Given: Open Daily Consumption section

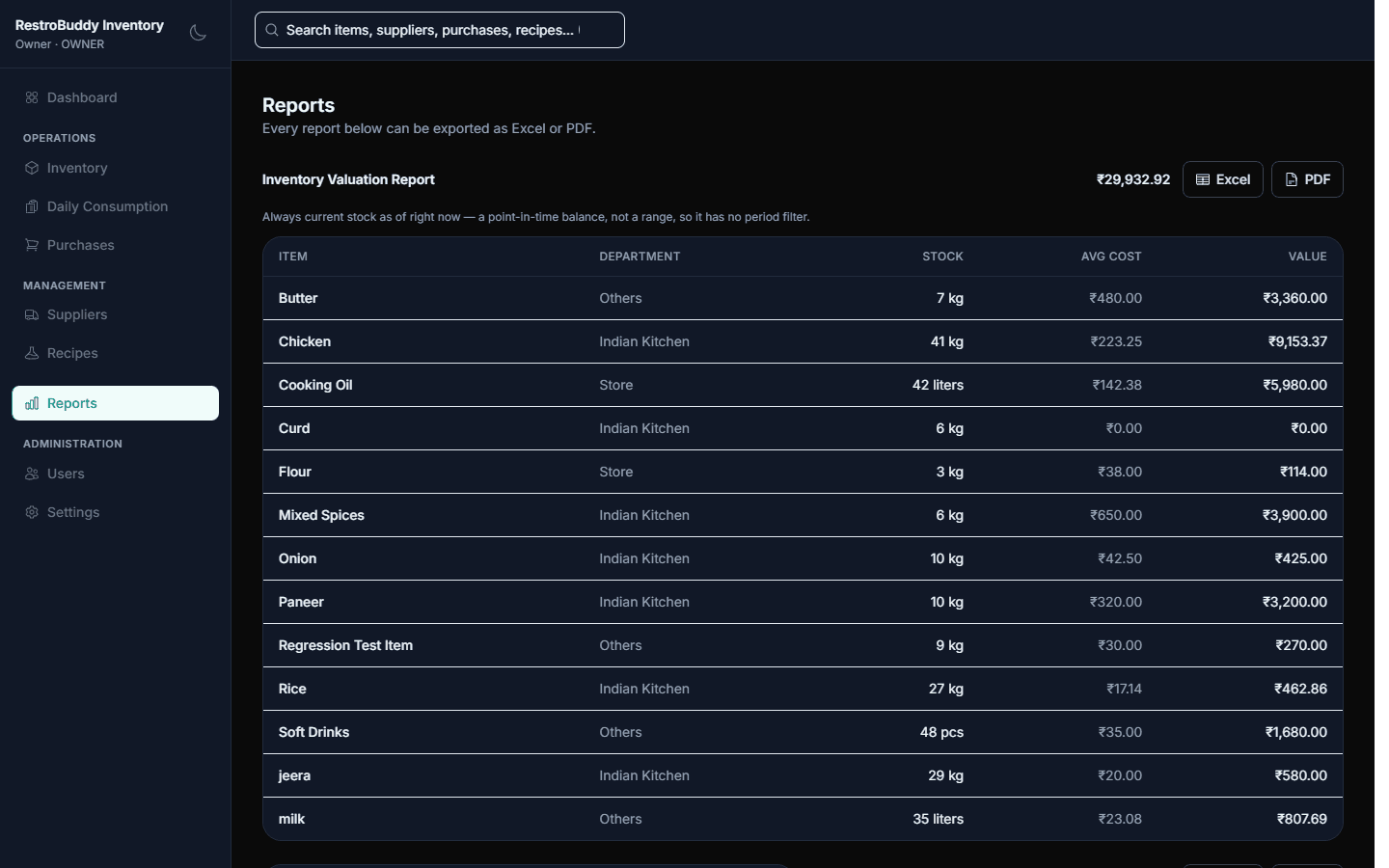Looking at the screenshot, I should pos(115,206).
